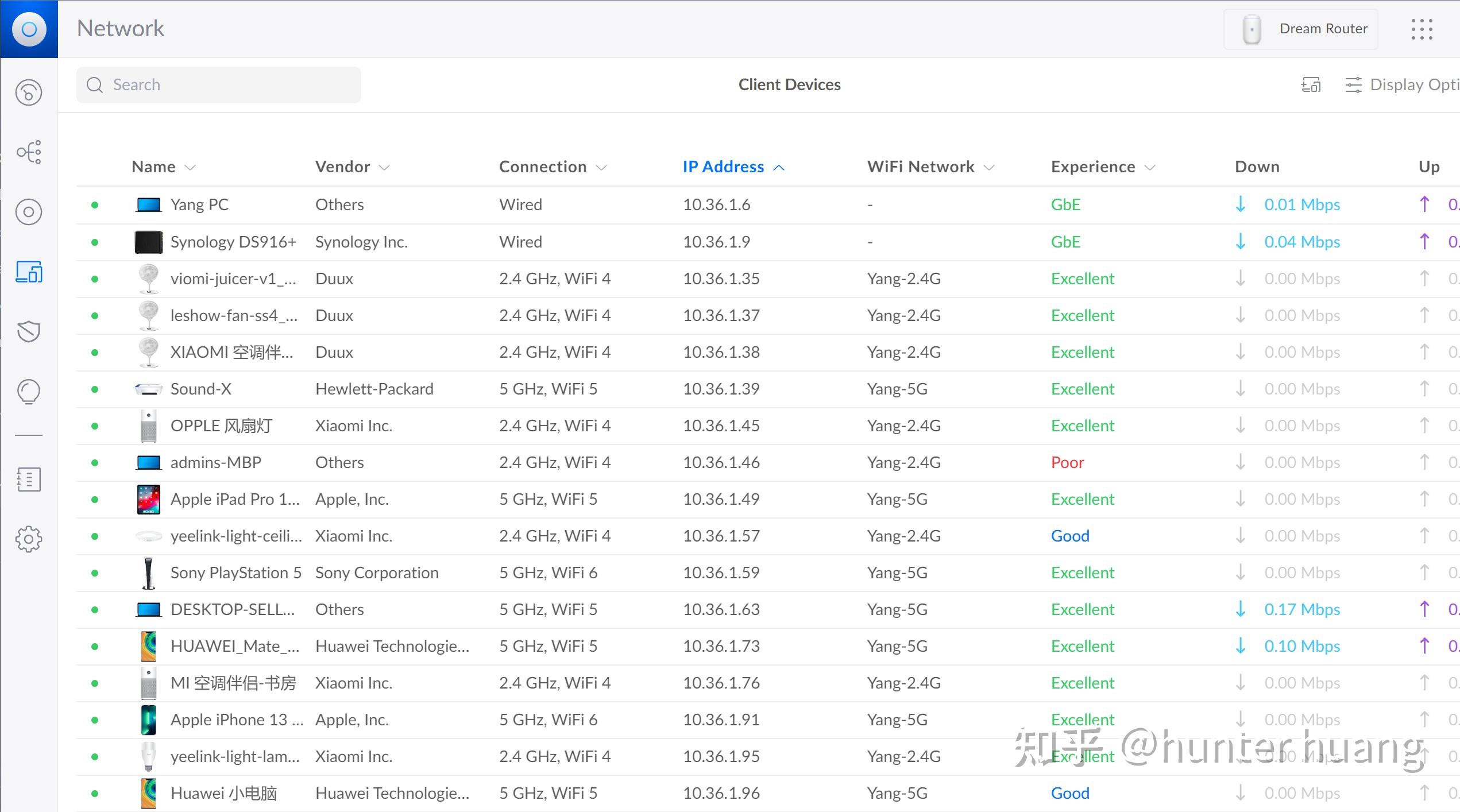
Task: Open the WiFi Network column dropdown
Action: click(989, 167)
